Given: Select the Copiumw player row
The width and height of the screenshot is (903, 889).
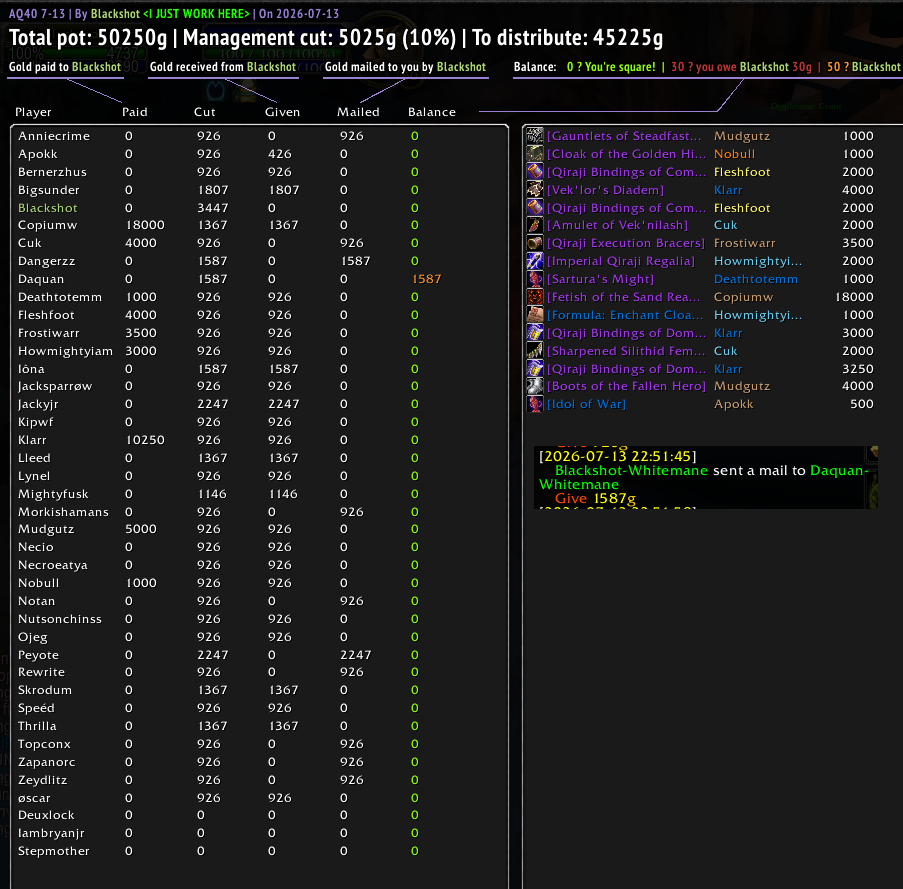Looking at the screenshot, I should (x=259, y=225).
